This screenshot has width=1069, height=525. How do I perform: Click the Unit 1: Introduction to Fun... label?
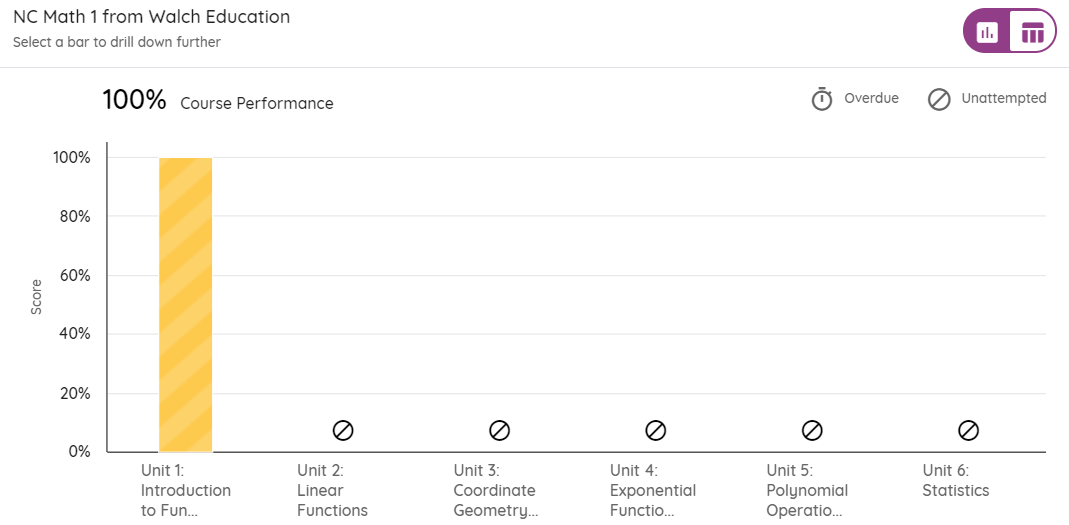(185, 490)
